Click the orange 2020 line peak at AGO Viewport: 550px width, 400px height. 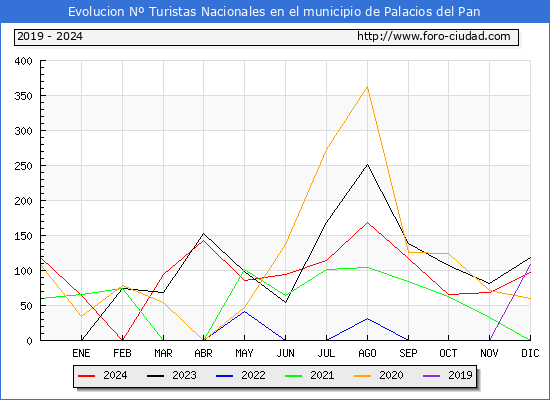click(367, 87)
